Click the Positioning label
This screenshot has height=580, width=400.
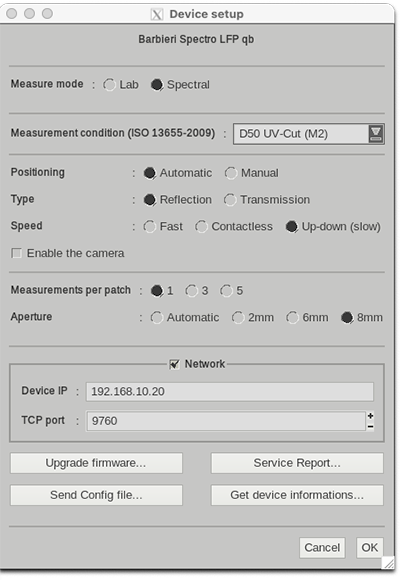(x=38, y=172)
